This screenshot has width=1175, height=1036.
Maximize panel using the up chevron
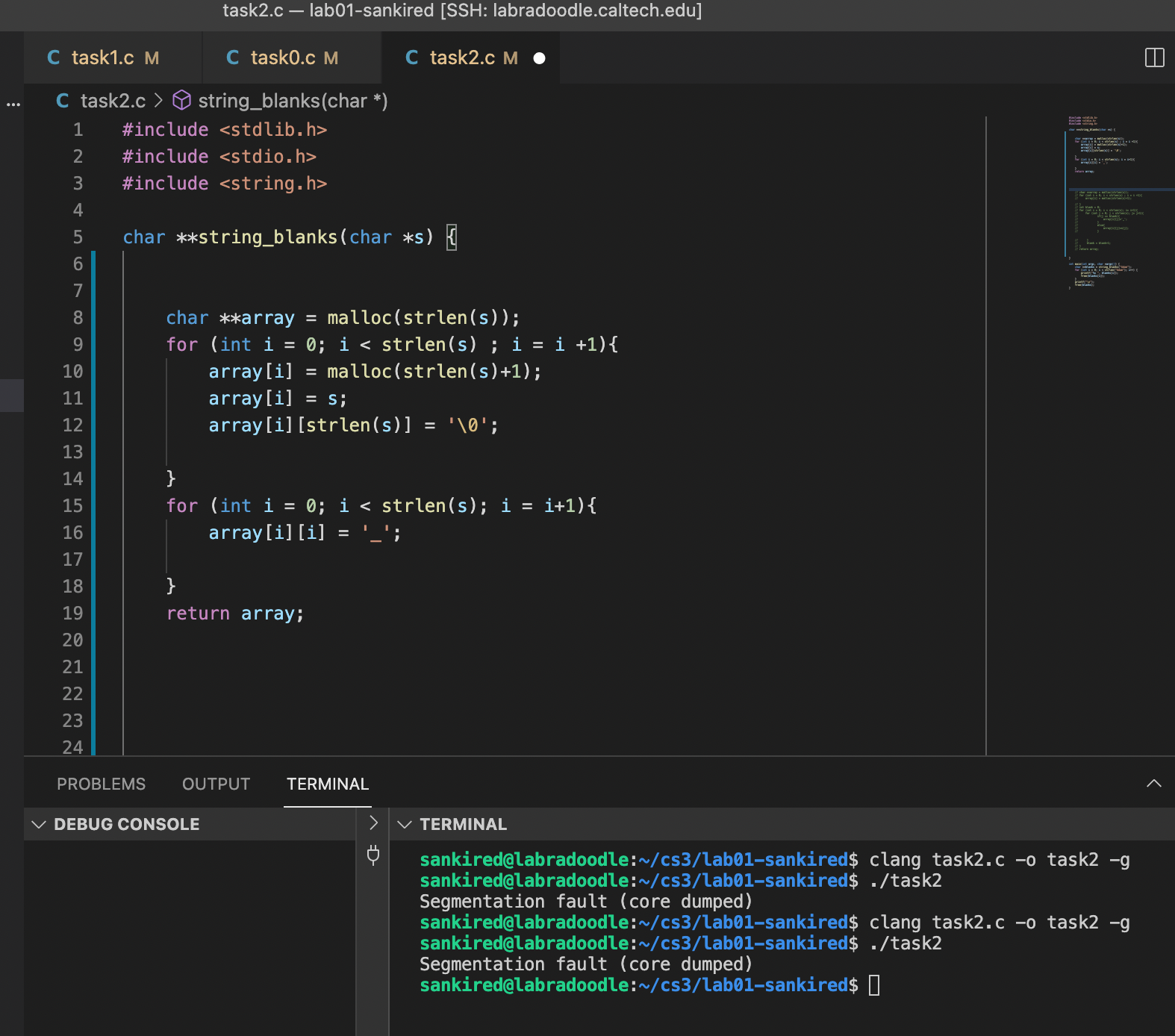point(1153,783)
